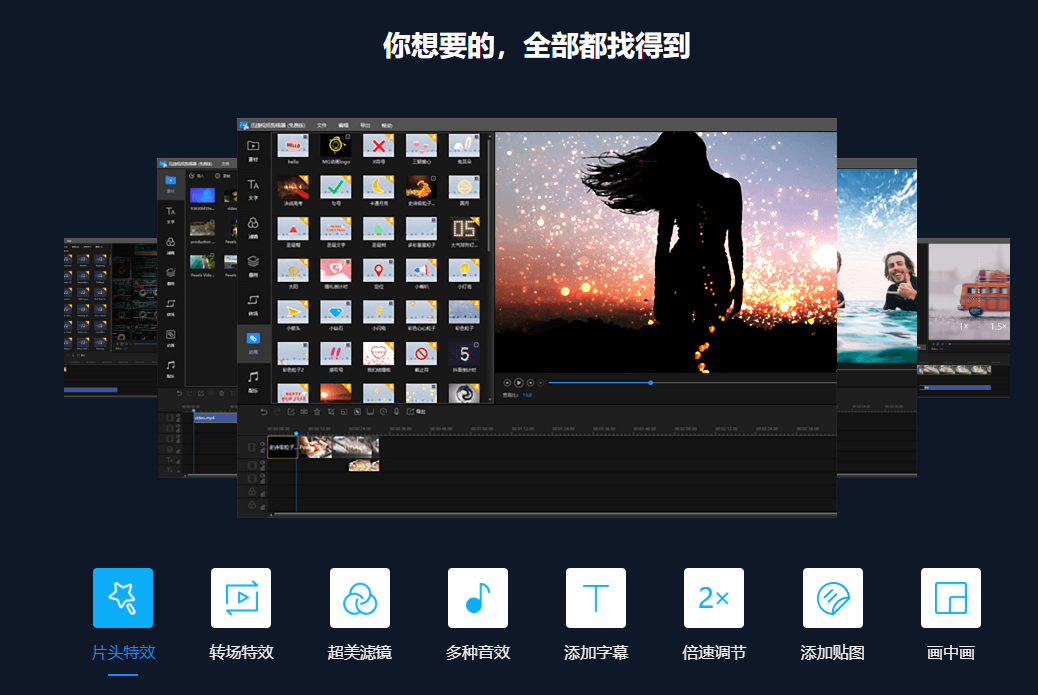Select the 添加字幕 T icon feature
This screenshot has height=695, width=1038.
596,615
